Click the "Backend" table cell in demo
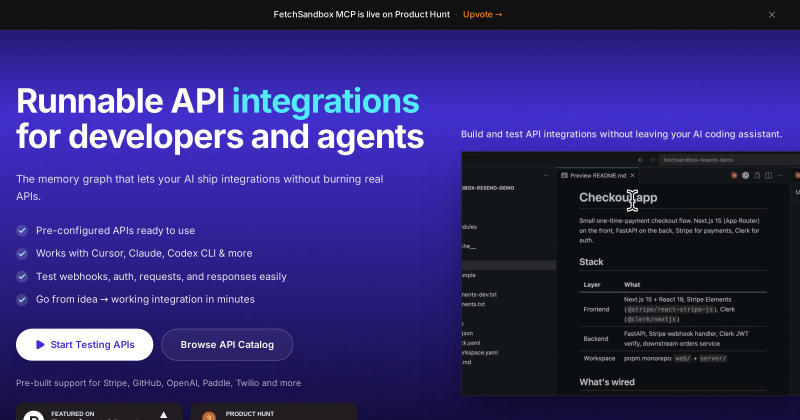The image size is (800, 420). pyautogui.click(x=595, y=339)
